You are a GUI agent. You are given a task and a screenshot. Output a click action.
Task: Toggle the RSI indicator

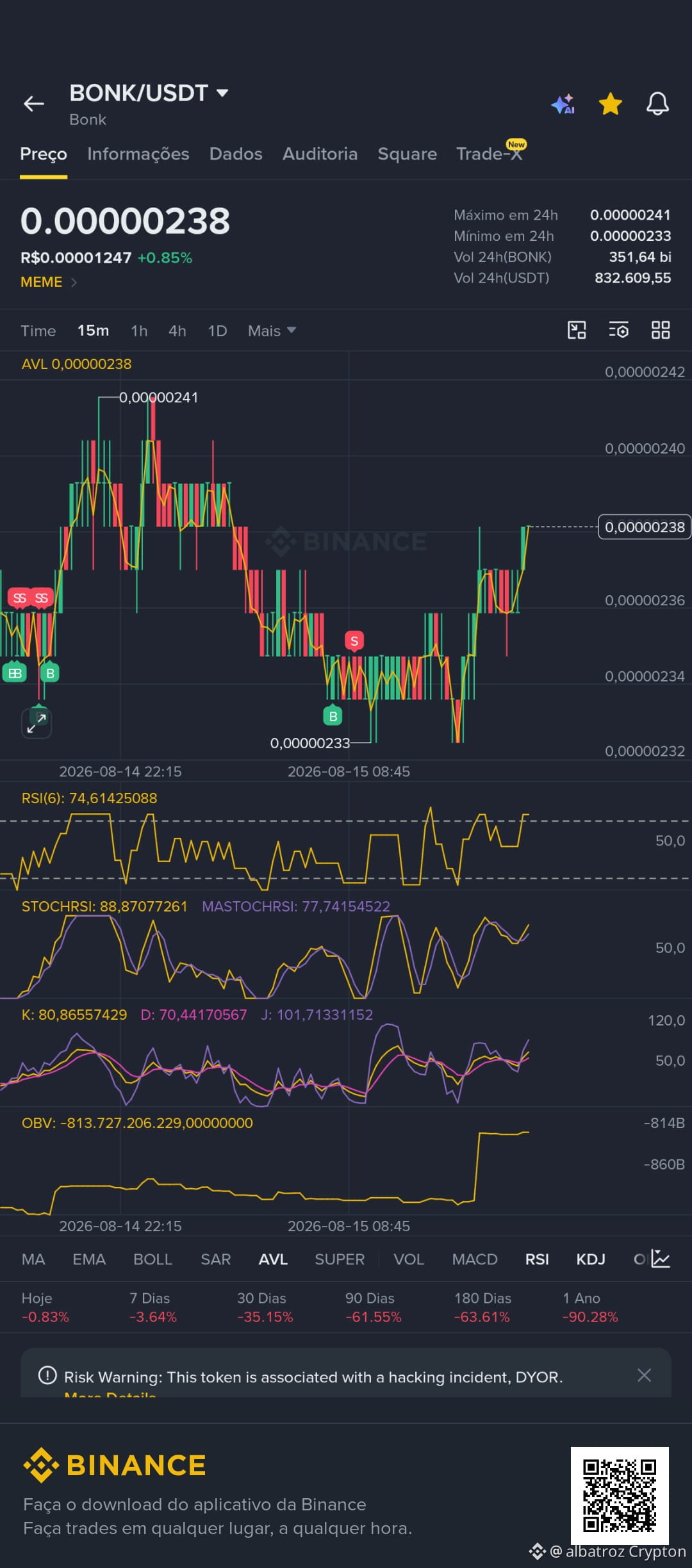point(537,1259)
